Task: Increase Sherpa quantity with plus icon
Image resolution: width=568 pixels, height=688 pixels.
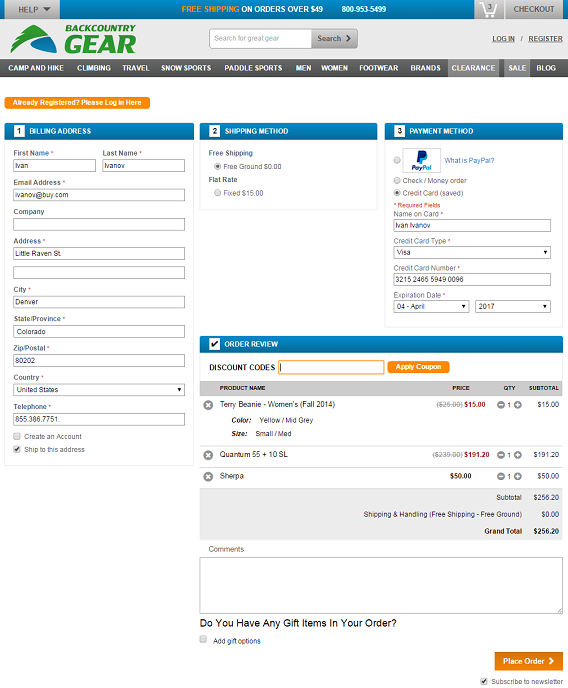Action: [x=518, y=476]
